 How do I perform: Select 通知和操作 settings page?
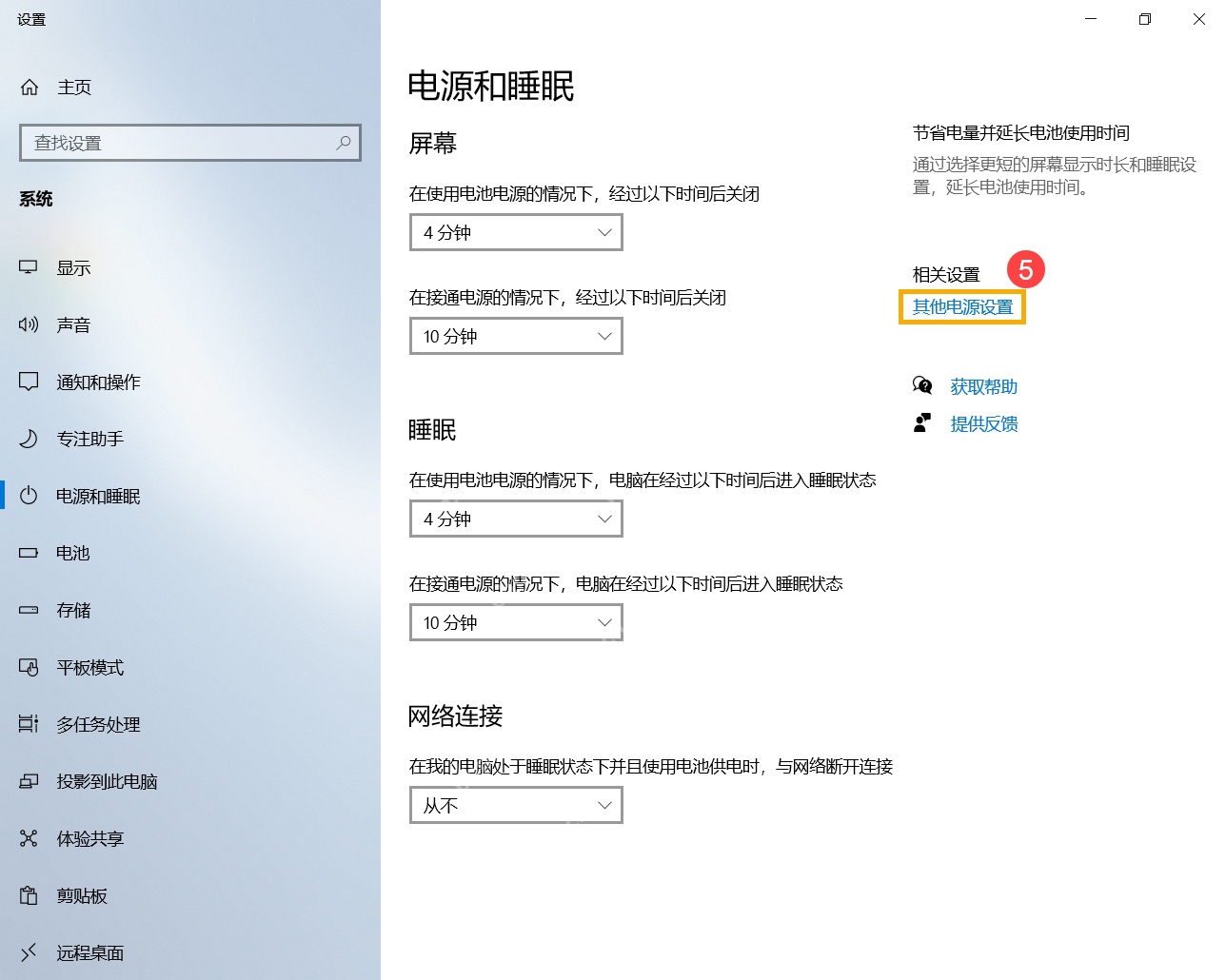[190, 382]
